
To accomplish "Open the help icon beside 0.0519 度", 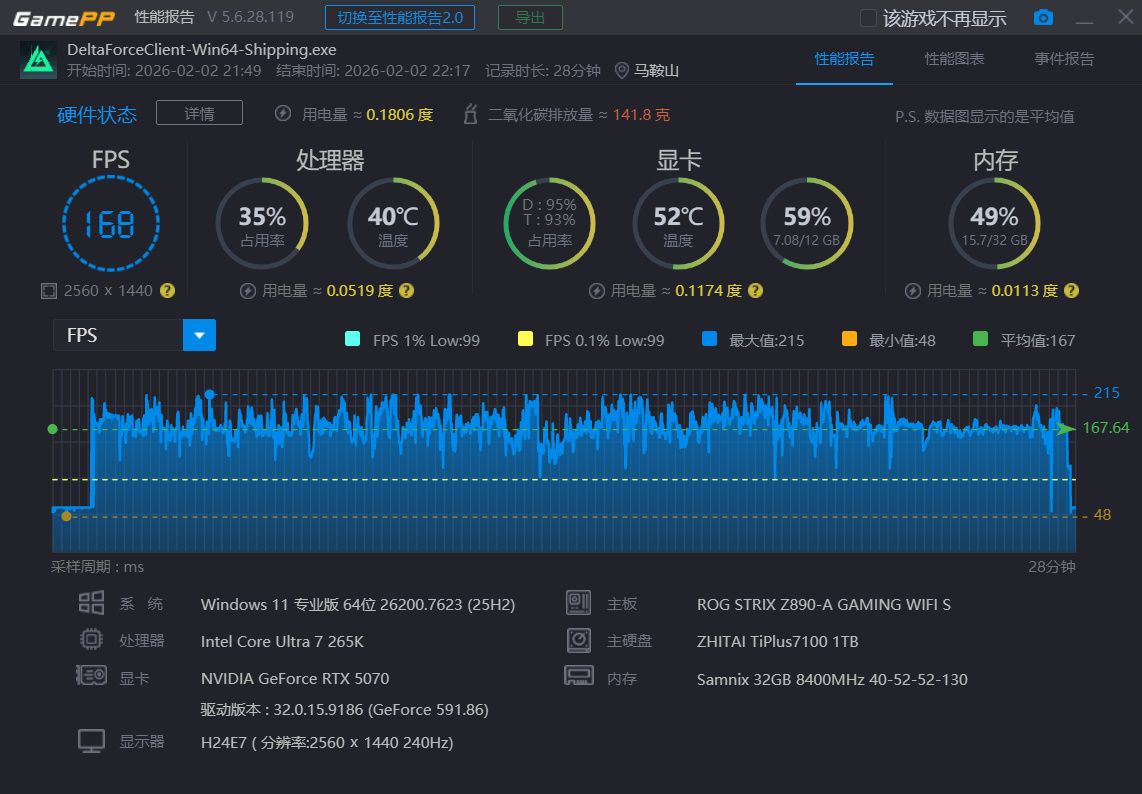I will 406,291.
